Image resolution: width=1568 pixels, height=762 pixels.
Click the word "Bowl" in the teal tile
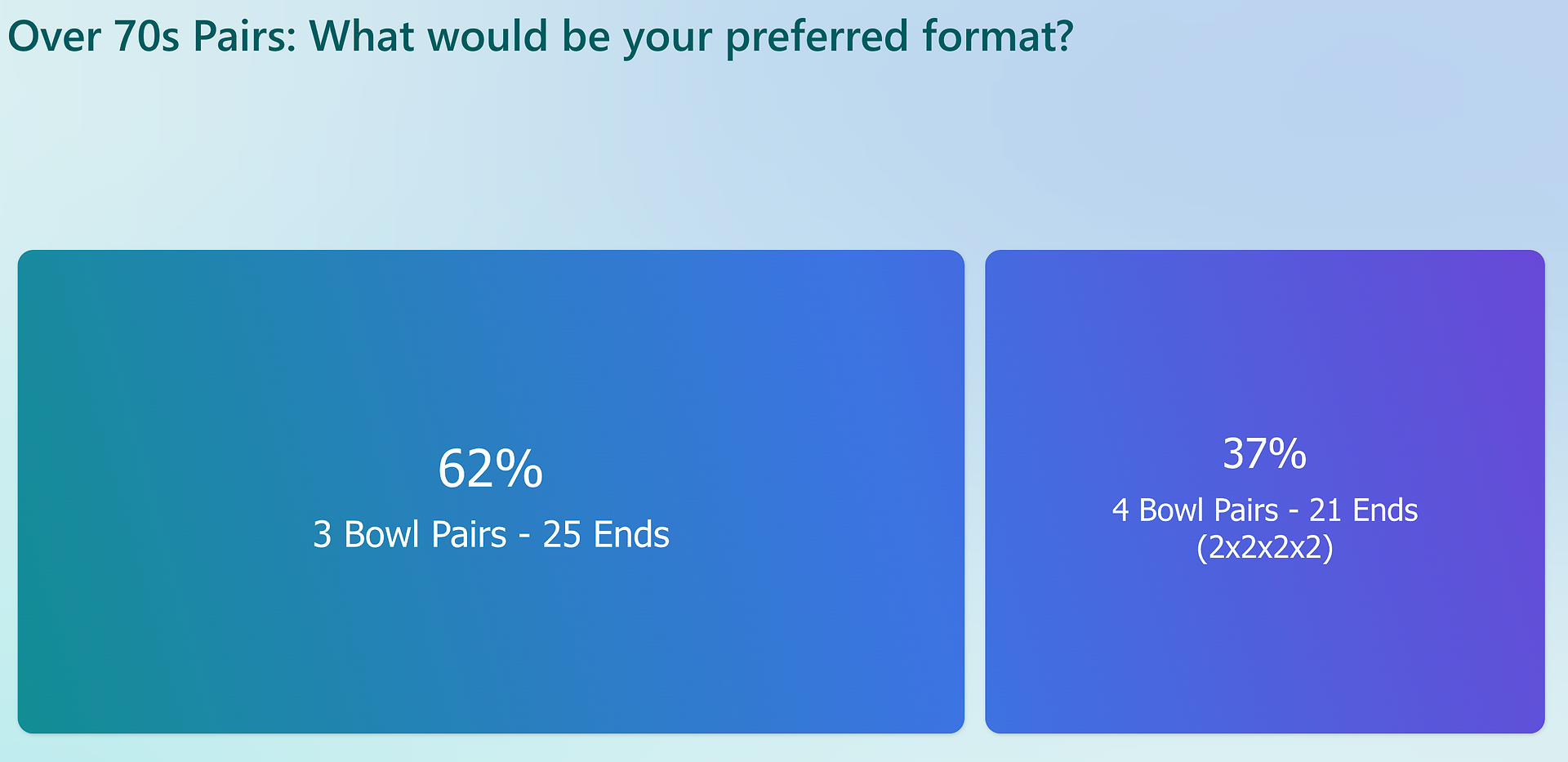(382, 535)
